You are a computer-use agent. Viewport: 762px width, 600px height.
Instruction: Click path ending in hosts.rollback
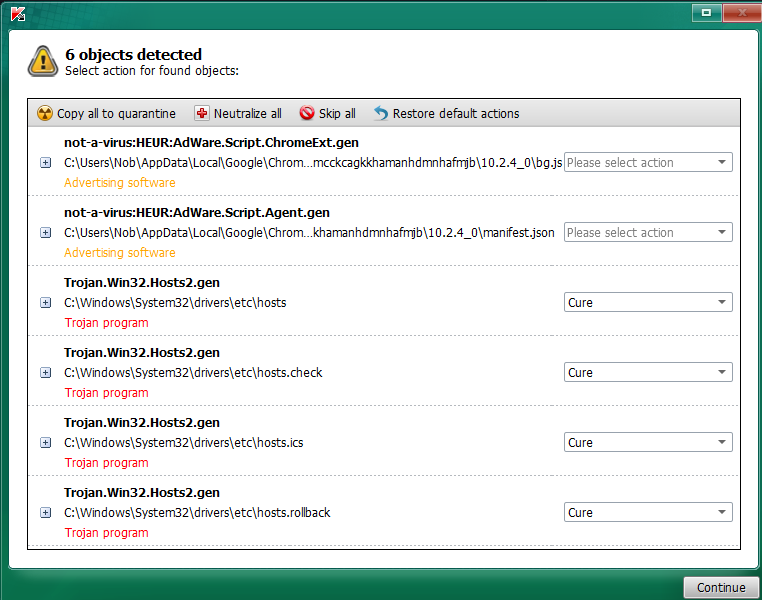coord(197,513)
